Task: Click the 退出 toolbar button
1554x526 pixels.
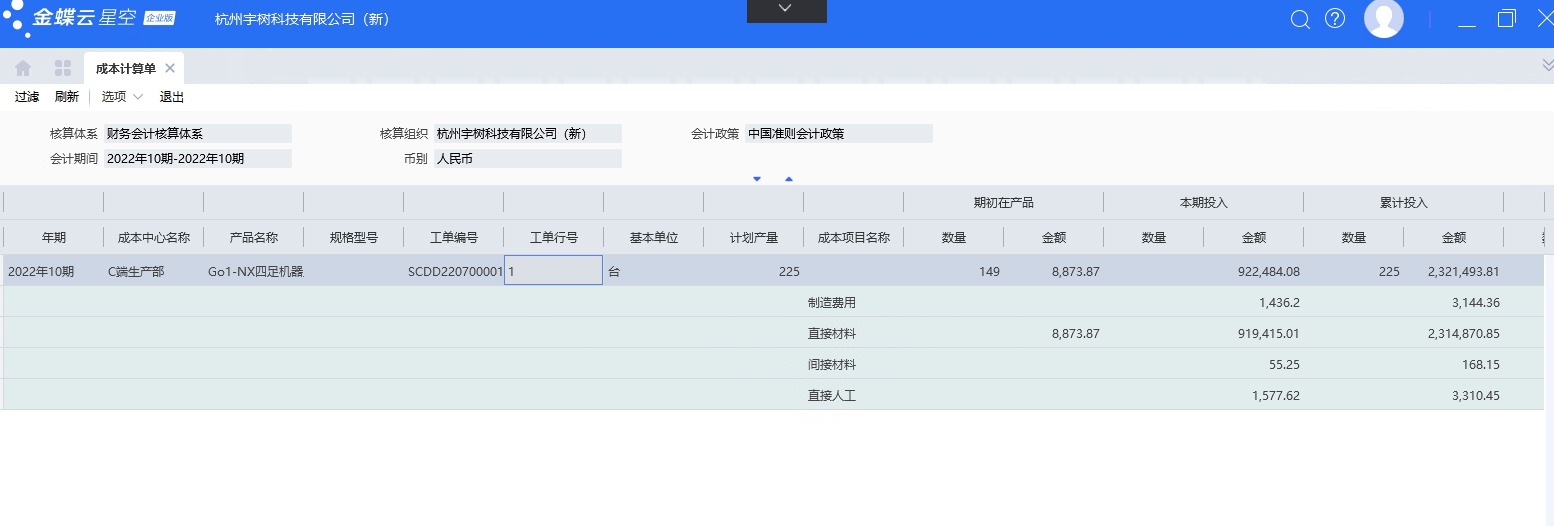Action: pyautogui.click(x=172, y=97)
